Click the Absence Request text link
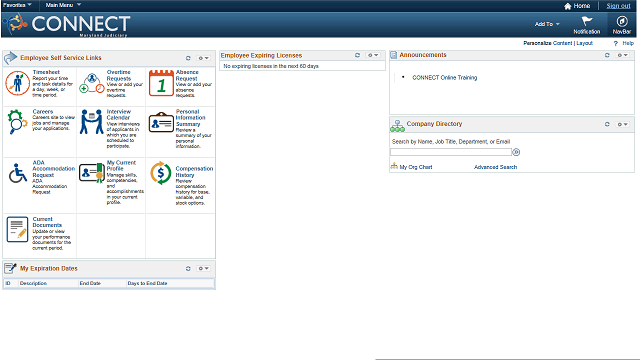The image size is (640, 360). click(187, 76)
